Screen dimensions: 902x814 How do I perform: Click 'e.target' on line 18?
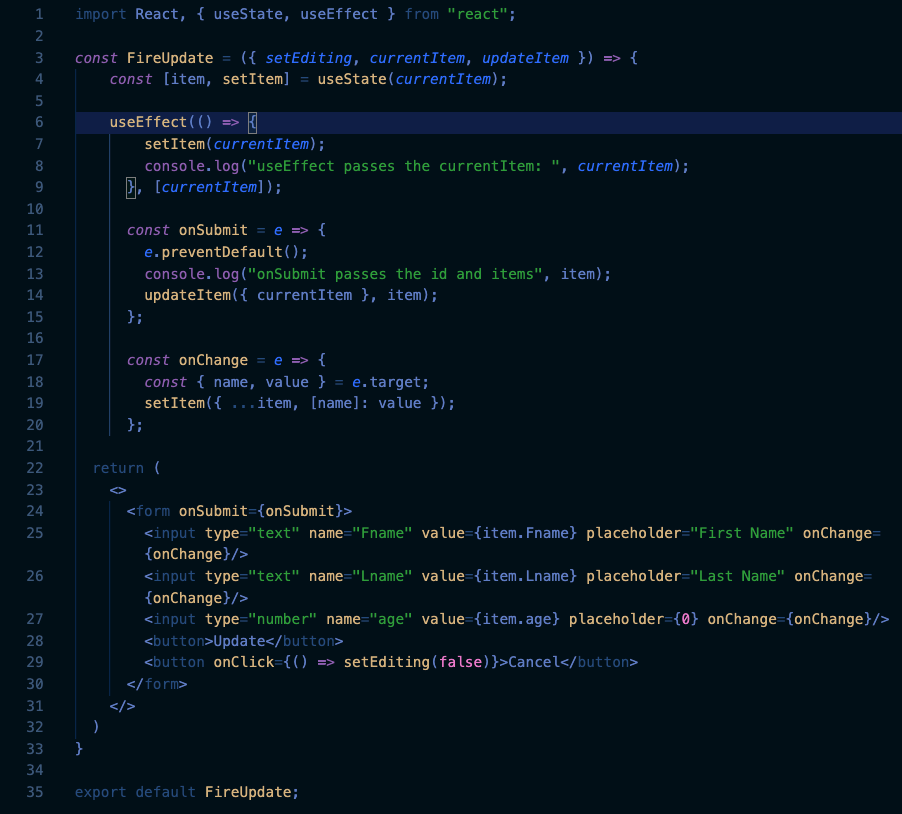pyautogui.click(x=387, y=382)
